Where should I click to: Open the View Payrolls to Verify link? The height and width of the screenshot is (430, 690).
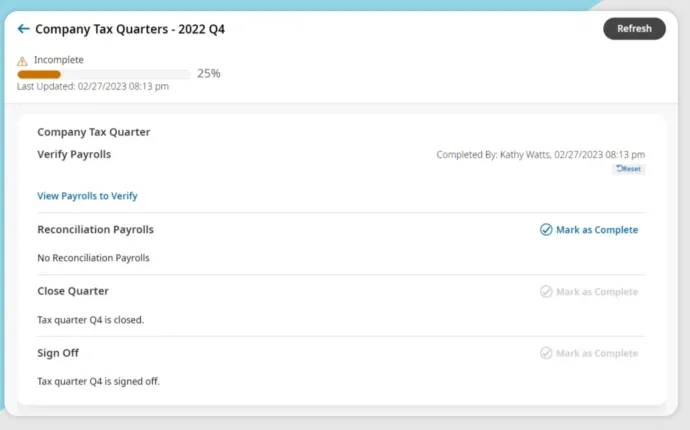[87, 196]
